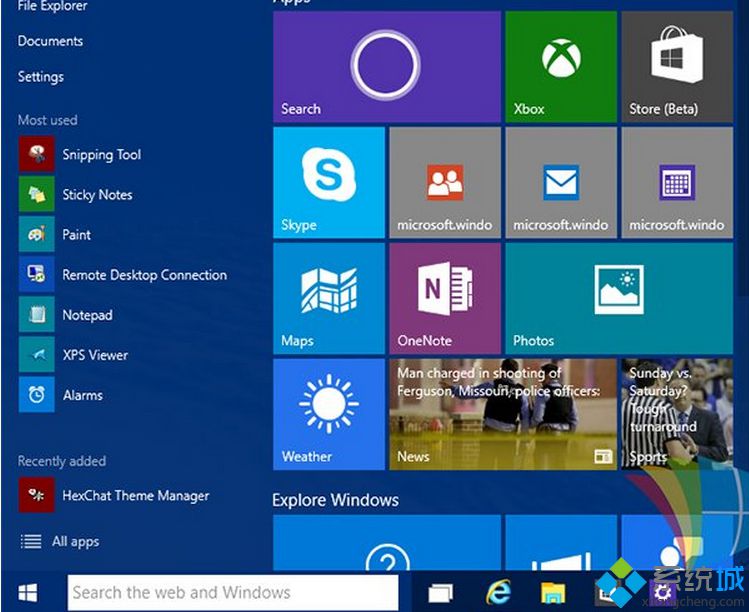Viewport: 749px width, 612px height.
Task: Open the Search Cortana tile
Action: tap(387, 67)
